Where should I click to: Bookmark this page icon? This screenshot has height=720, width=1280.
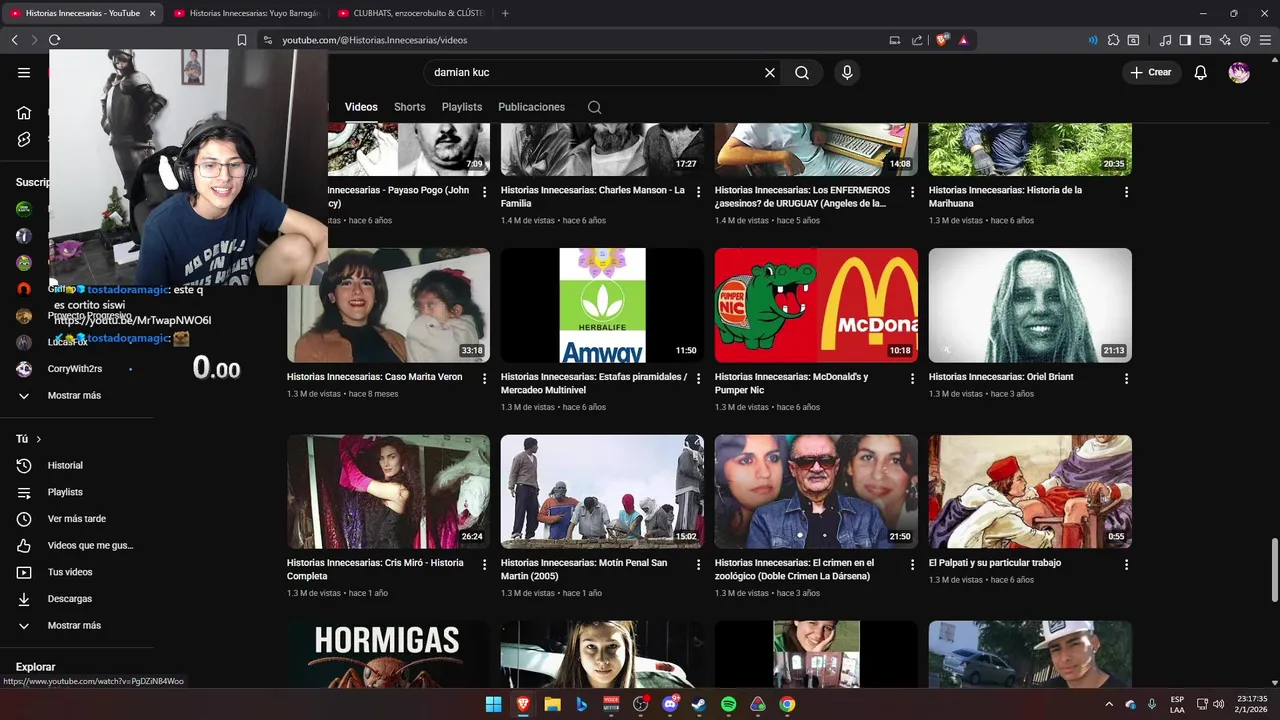click(x=242, y=40)
